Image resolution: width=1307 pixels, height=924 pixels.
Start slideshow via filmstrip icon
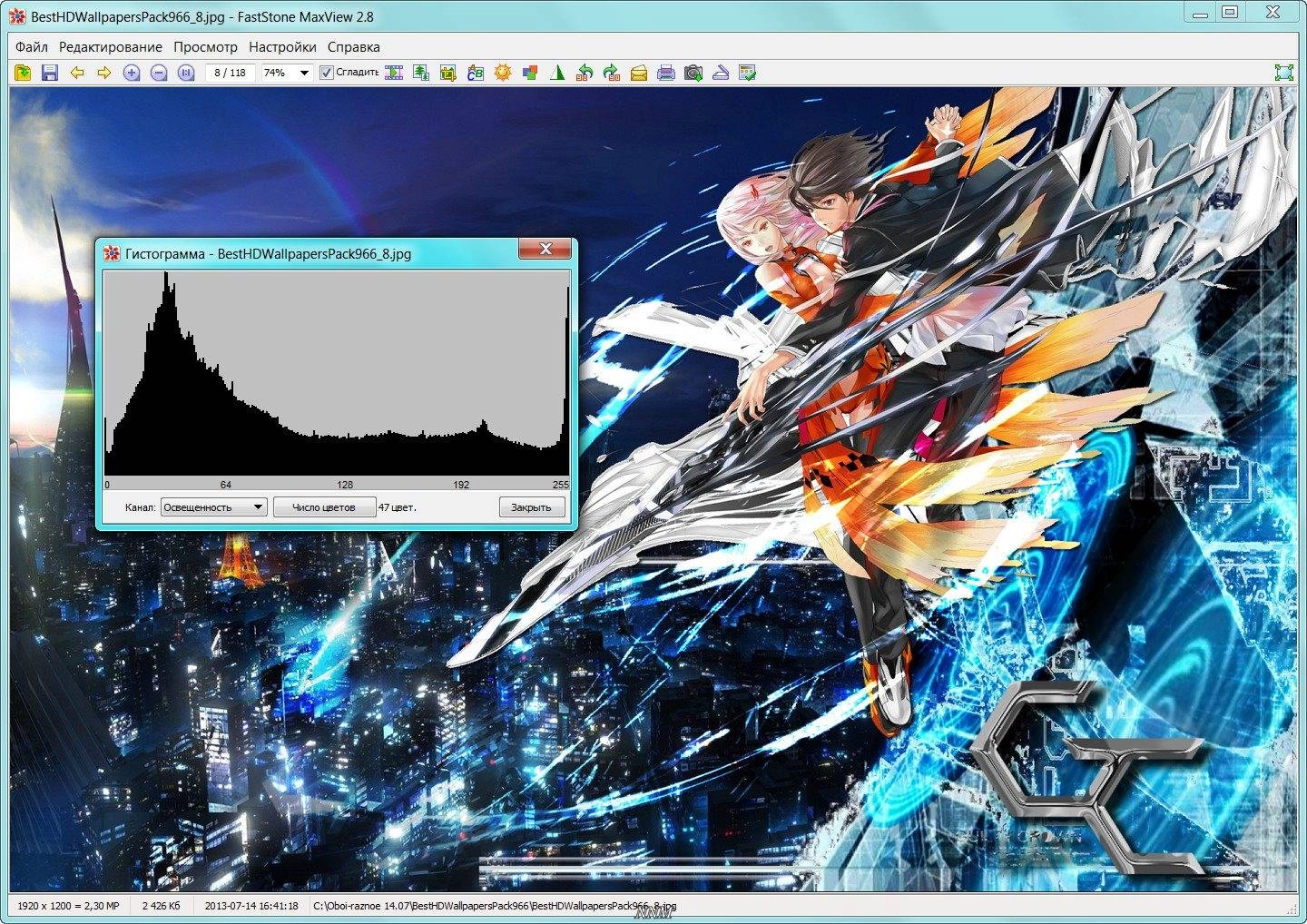394,73
